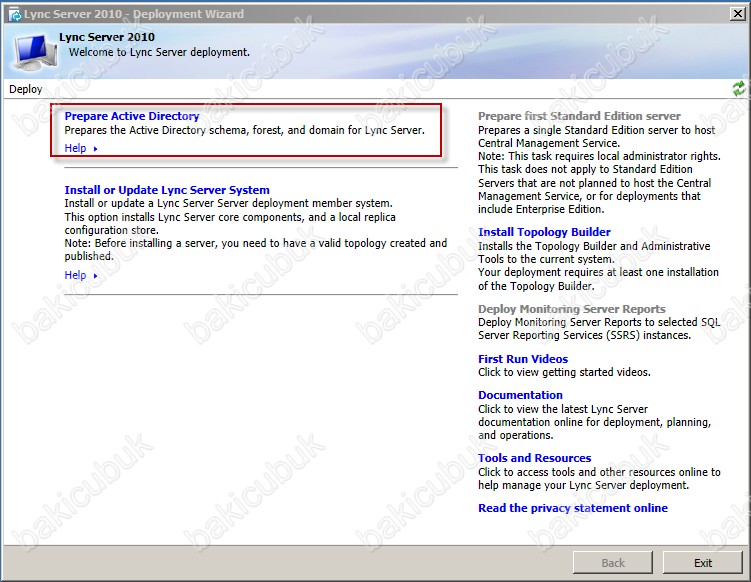The image size is (751, 582).
Task: Click 'Welcome to Lync Server deployment.' text
Action: [159, 52]
